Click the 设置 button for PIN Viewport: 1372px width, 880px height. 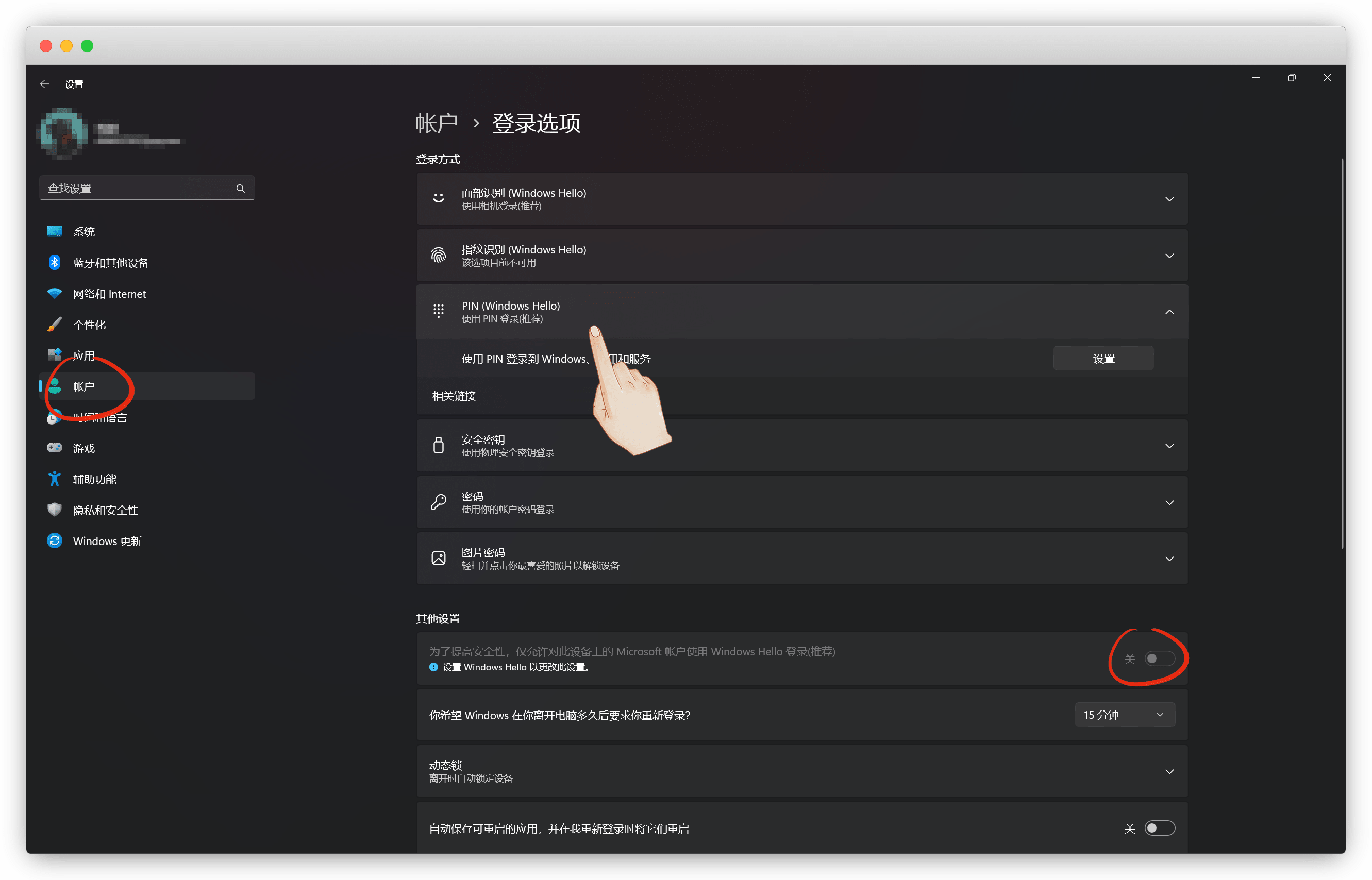click(1103, 358)
